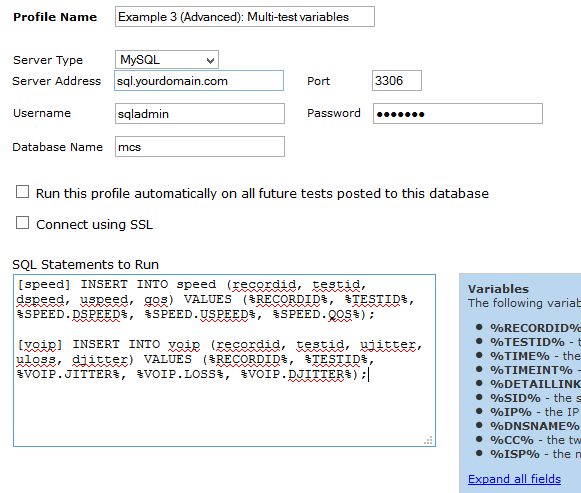The height and width of the screenshot is (493, 581).
Task: Click the %RECORDID% variable entry
Action: point(535,328)
